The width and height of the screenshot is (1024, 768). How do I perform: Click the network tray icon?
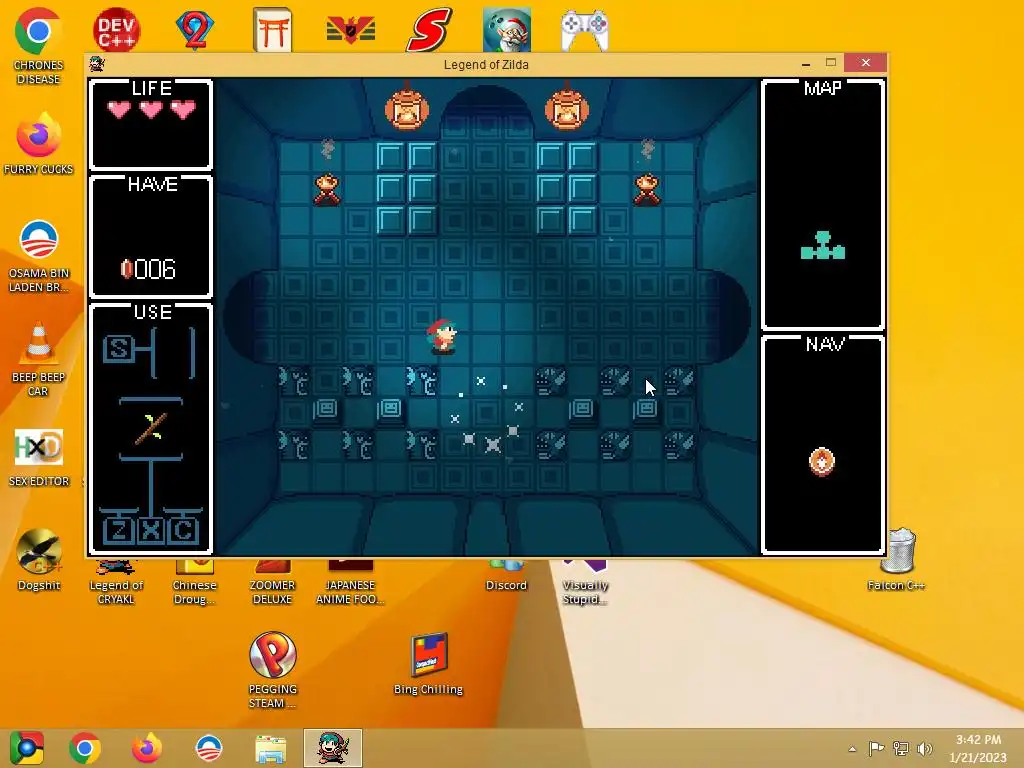(x=901, y=748)
